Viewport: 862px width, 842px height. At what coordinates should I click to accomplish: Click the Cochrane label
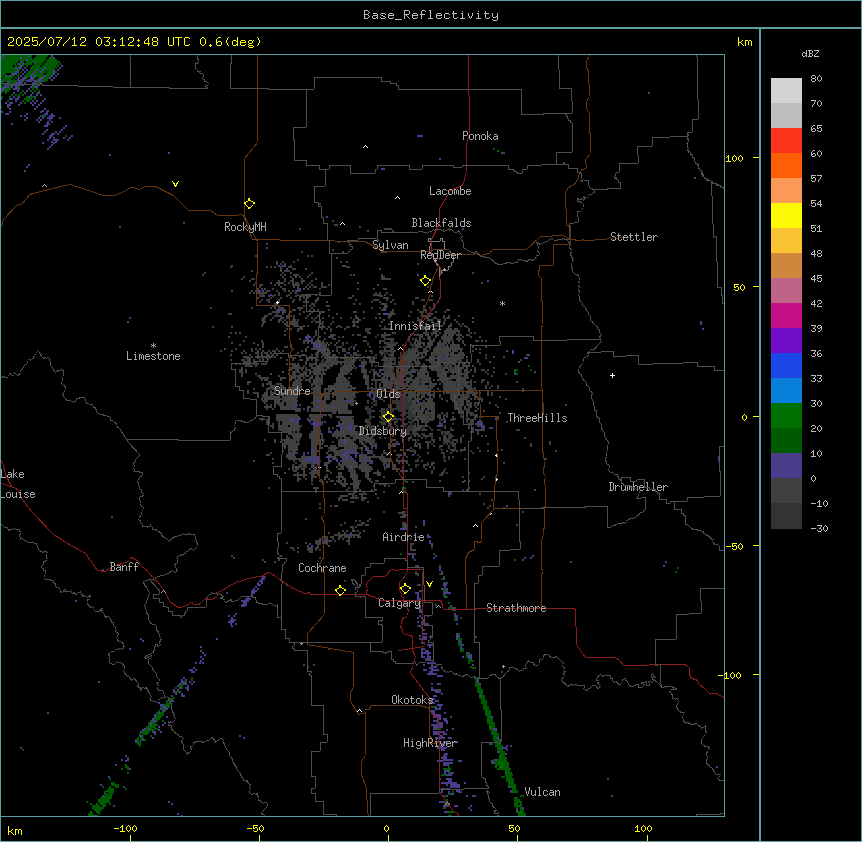pyautogui.click(x=322, y=568)
